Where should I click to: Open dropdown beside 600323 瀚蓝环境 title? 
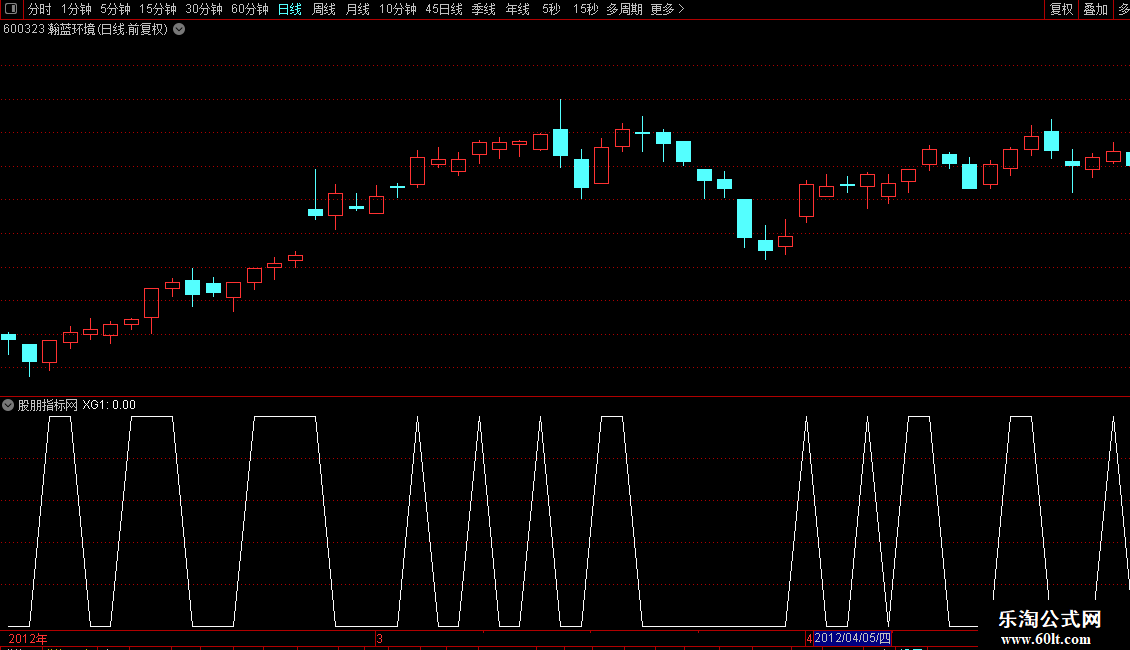point(179,30)
